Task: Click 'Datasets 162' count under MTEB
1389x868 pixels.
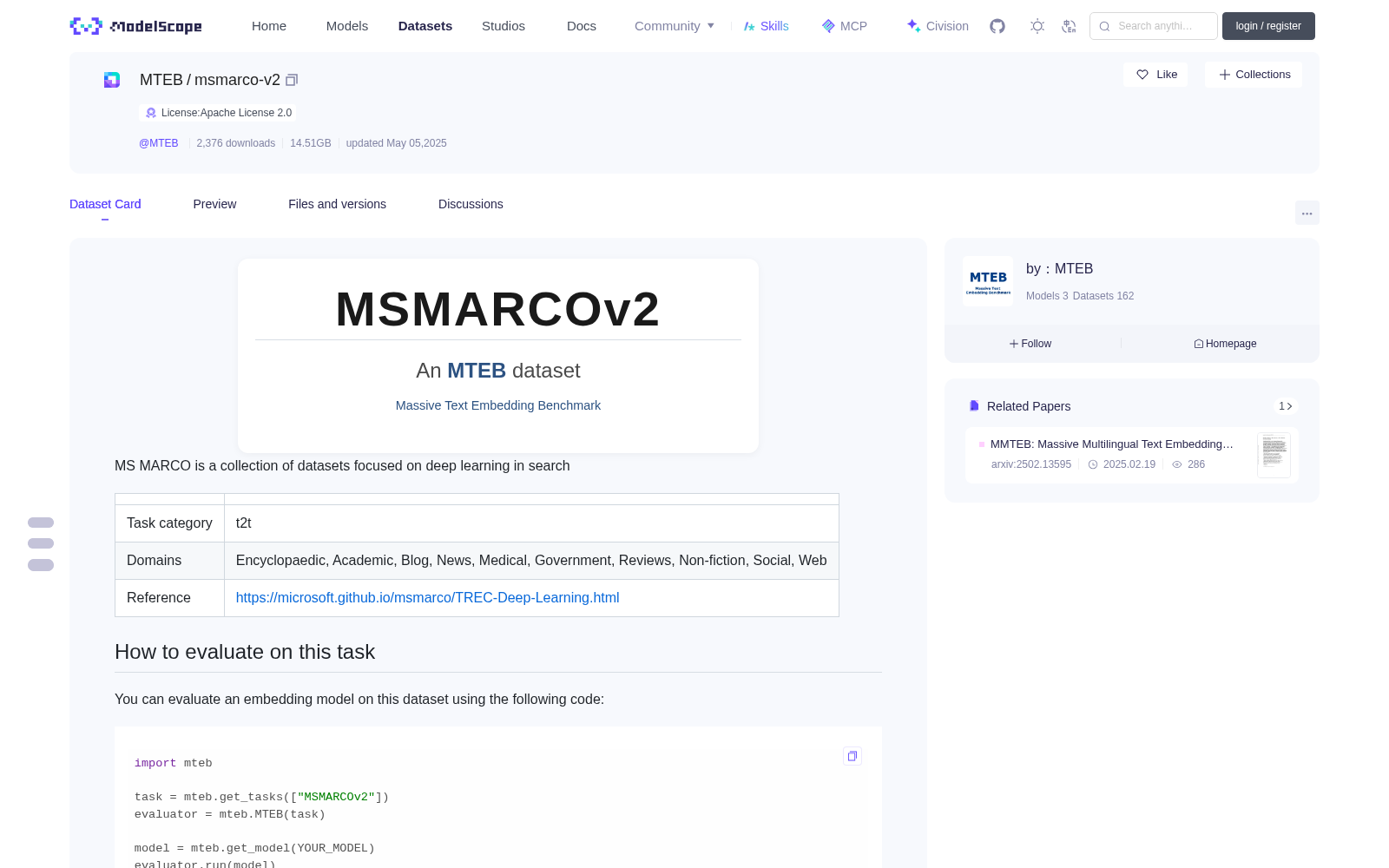Action: click(x=1103, y=296)
